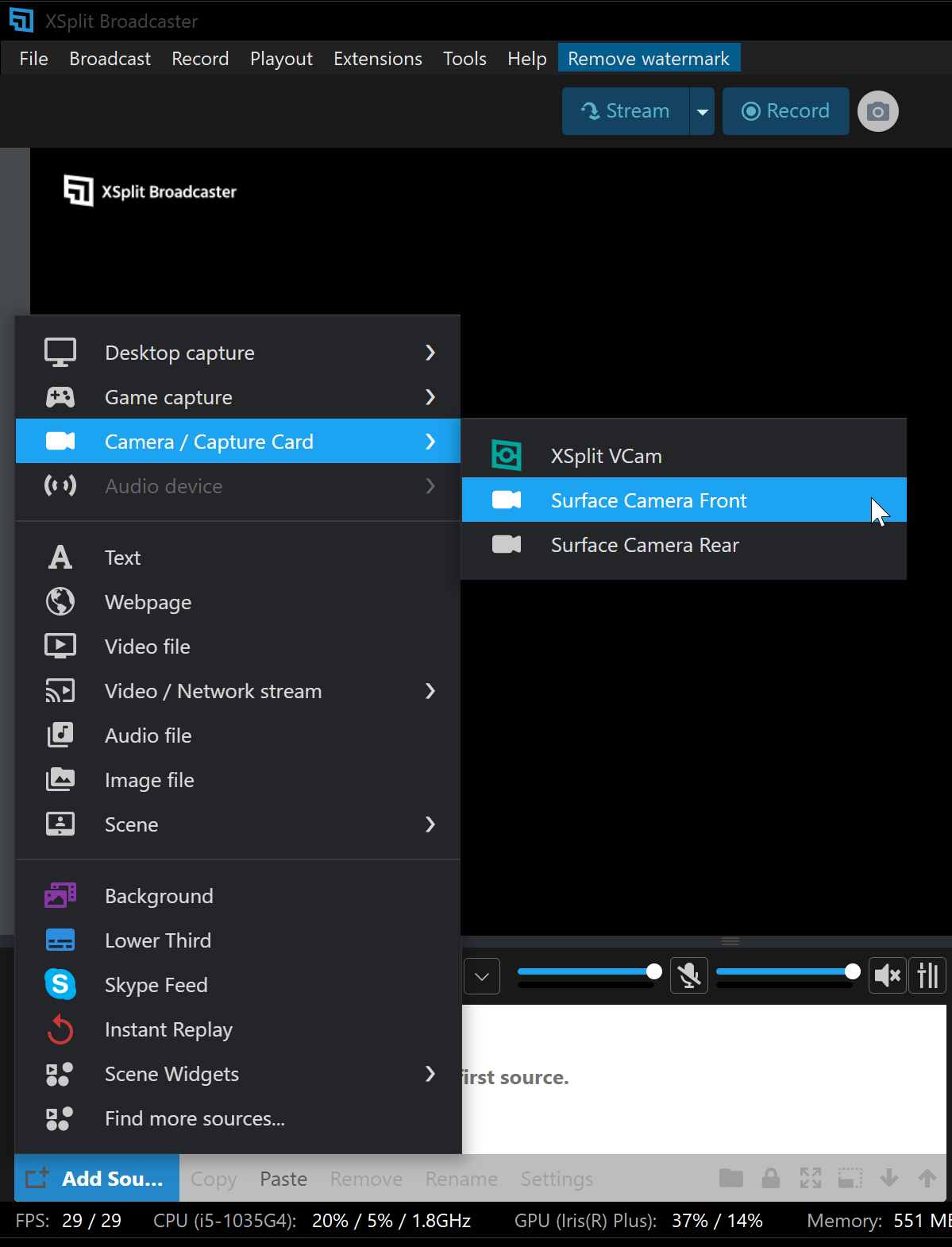Open the Broadcast menu
The image size is (952, 1247).
110,59
